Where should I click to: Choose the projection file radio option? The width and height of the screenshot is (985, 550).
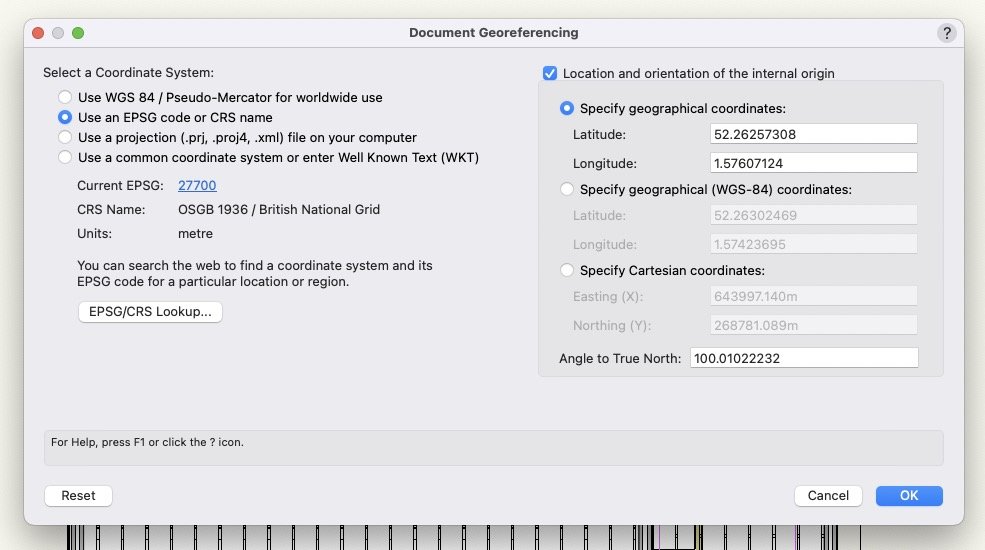65,138
